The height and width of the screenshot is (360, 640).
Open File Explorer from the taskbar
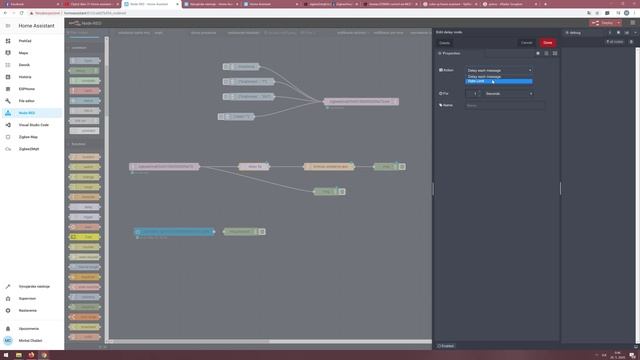[x=19, y=355]
